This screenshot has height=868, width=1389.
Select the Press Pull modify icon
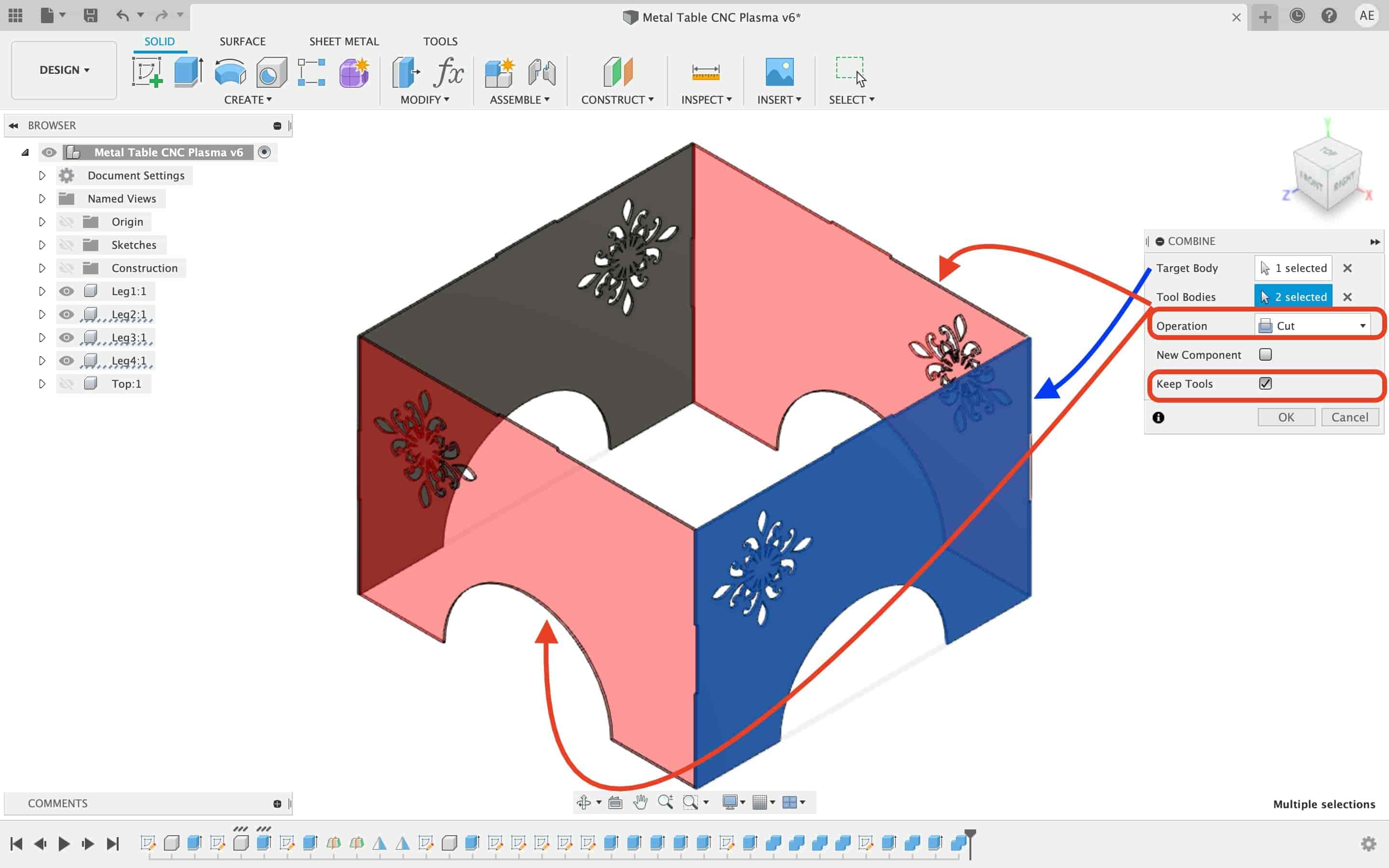(x=406, y=72)
